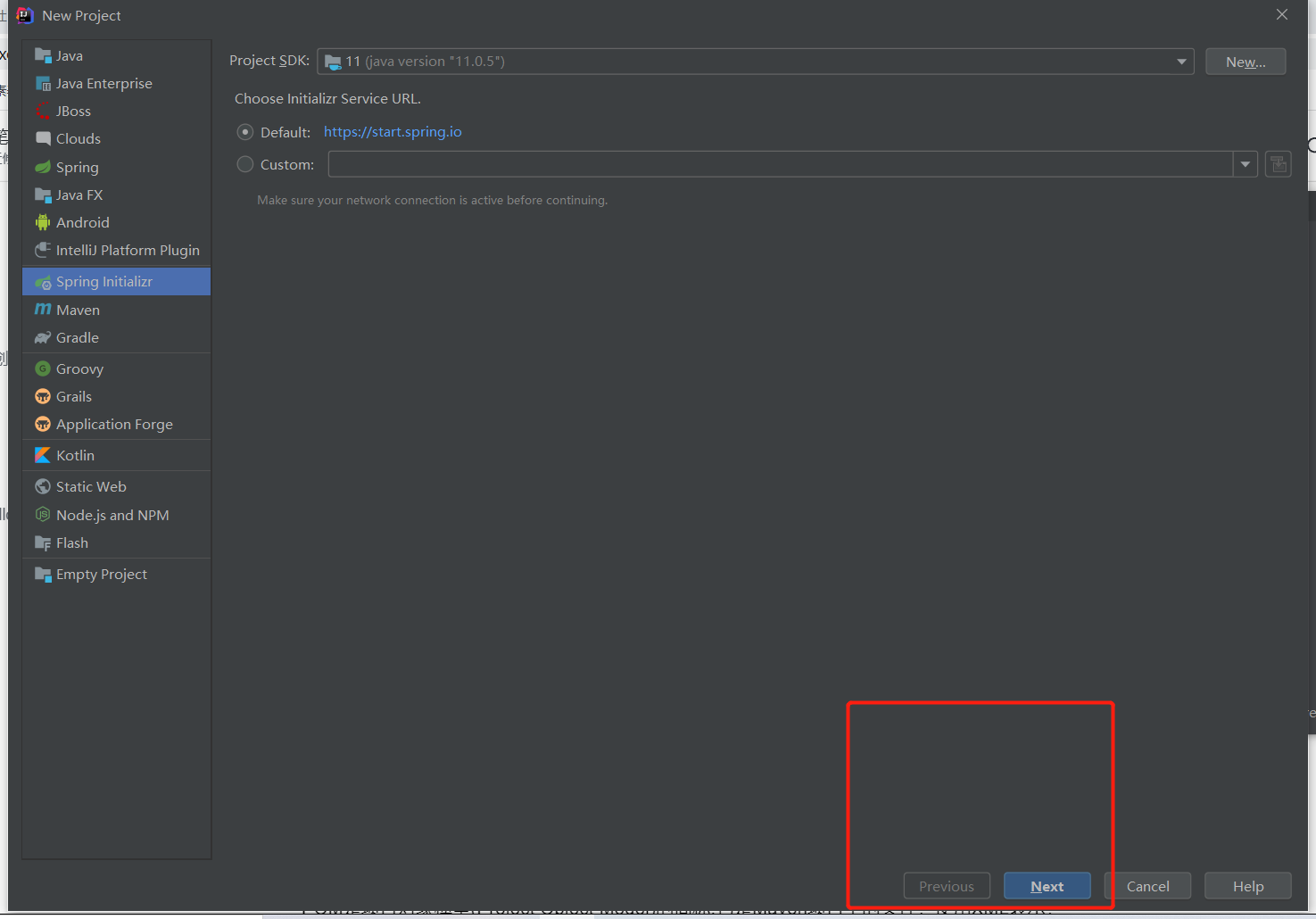Click the Cancel button
1316x919 pixels.
point(1147,886)
